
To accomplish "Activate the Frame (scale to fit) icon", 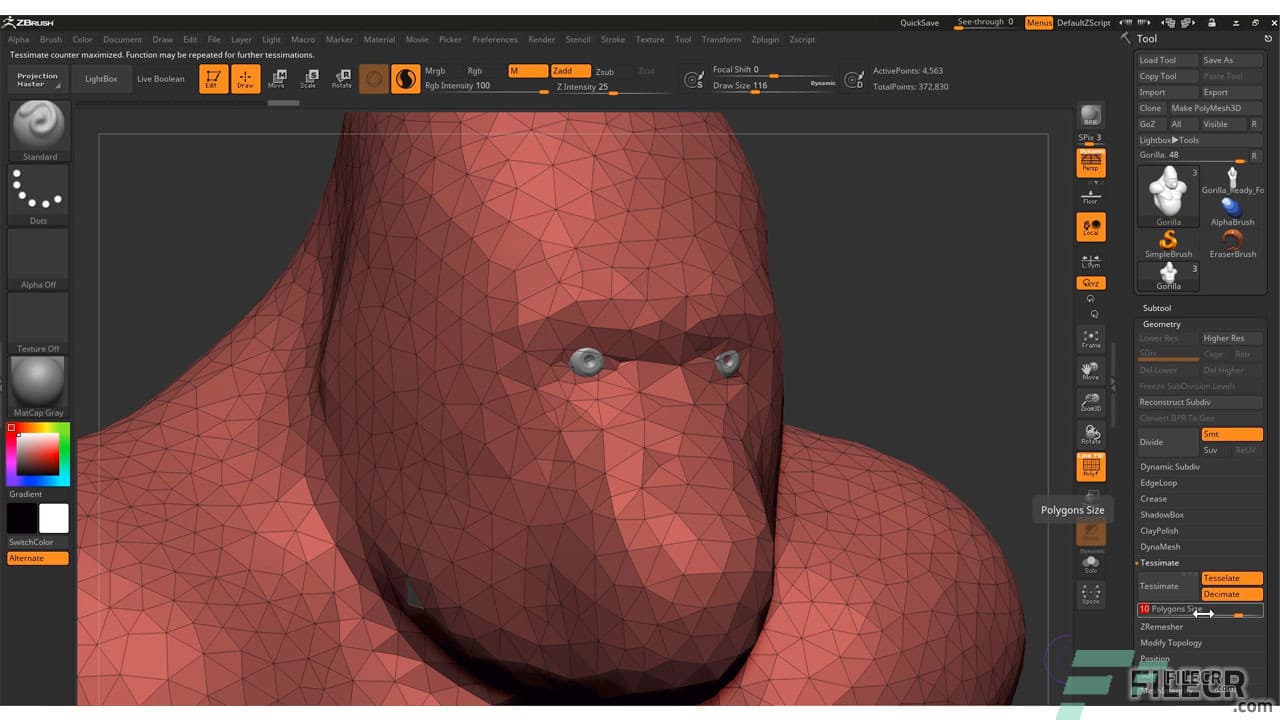I will [x=1091, y=338].
